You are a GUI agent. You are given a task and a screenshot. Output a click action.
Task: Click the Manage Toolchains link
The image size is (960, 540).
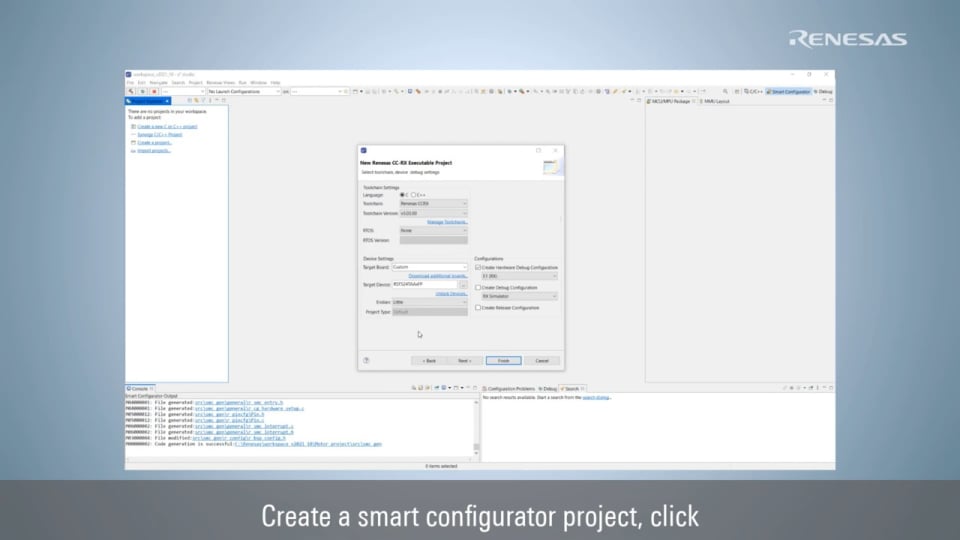447,221
